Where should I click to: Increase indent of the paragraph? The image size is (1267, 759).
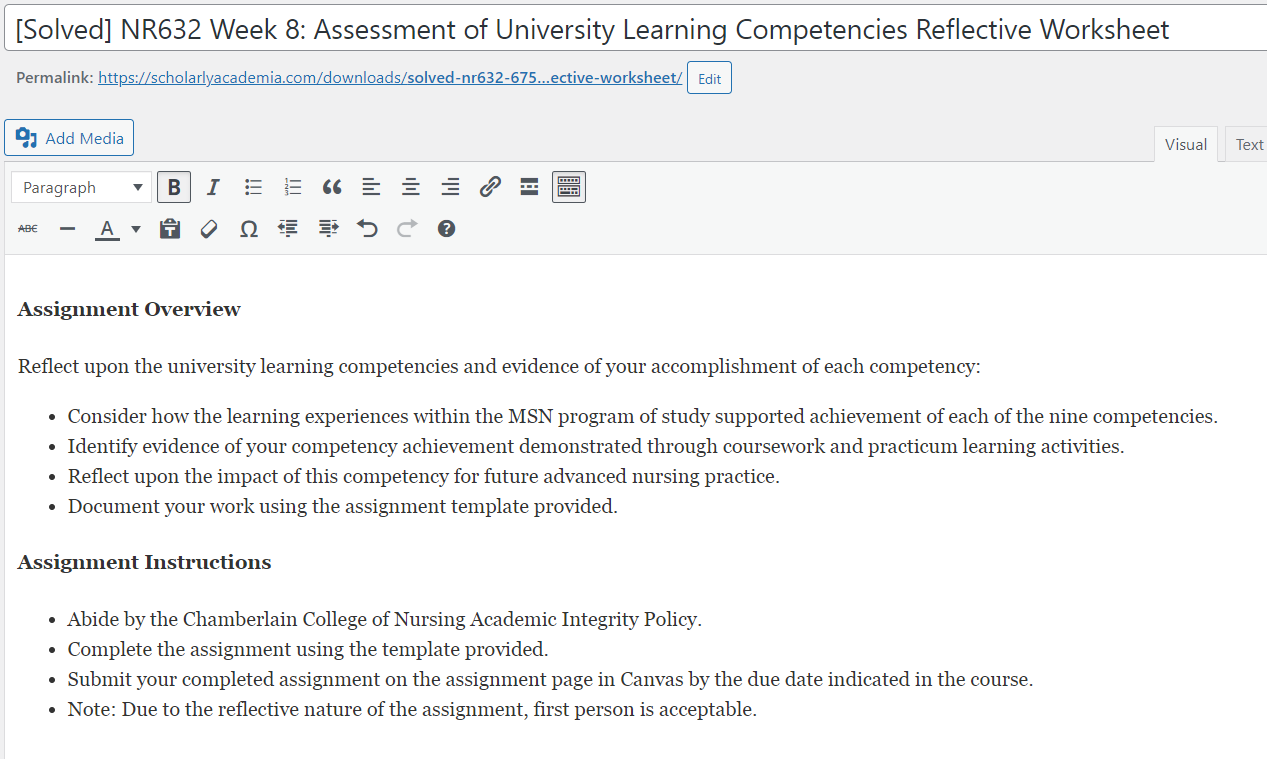point(328,229)
